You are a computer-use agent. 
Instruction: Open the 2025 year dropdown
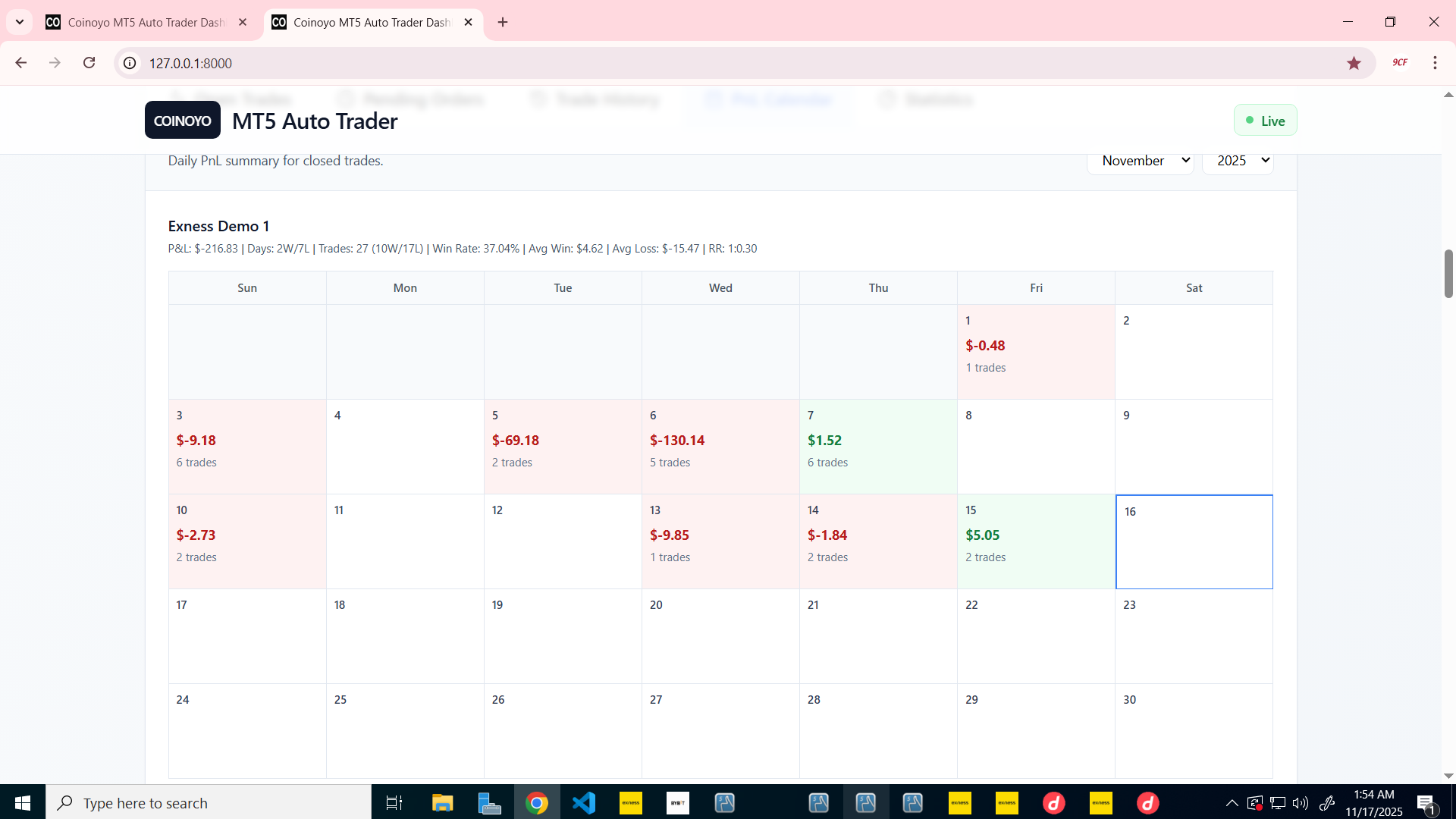click(x=1238, y=160)
